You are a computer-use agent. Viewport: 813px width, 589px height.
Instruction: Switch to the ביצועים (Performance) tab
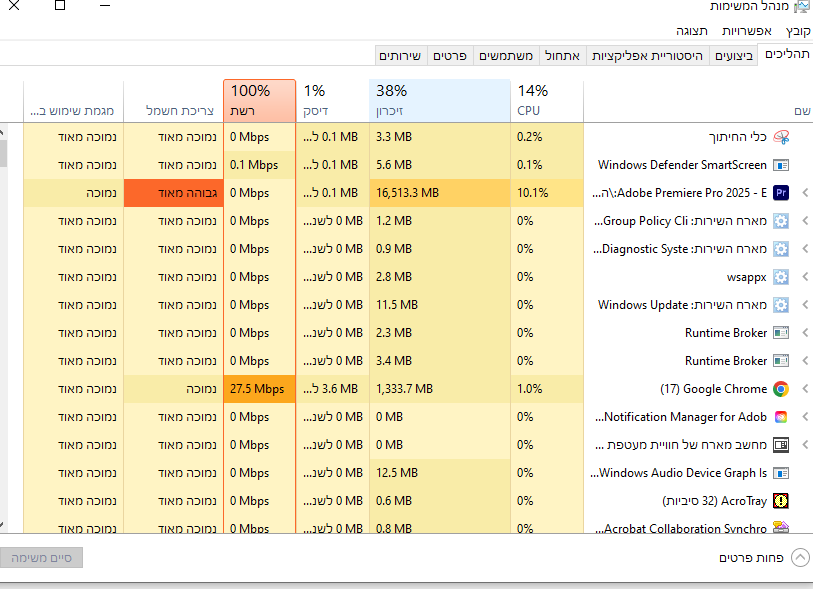[x=734, y=56]
